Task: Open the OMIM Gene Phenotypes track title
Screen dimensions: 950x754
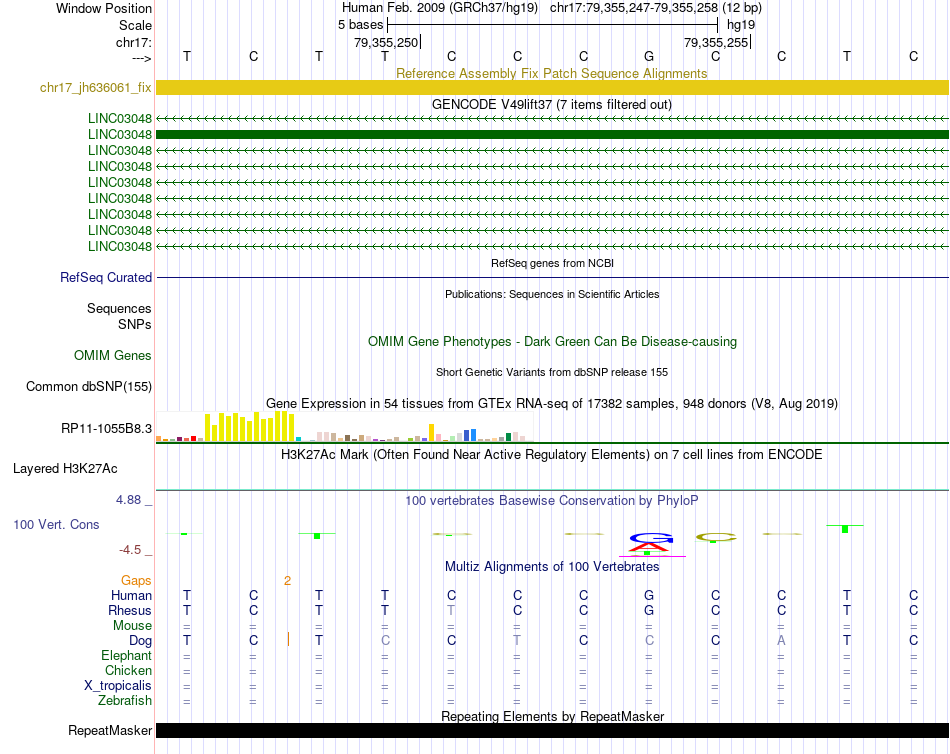Action: 552,341
